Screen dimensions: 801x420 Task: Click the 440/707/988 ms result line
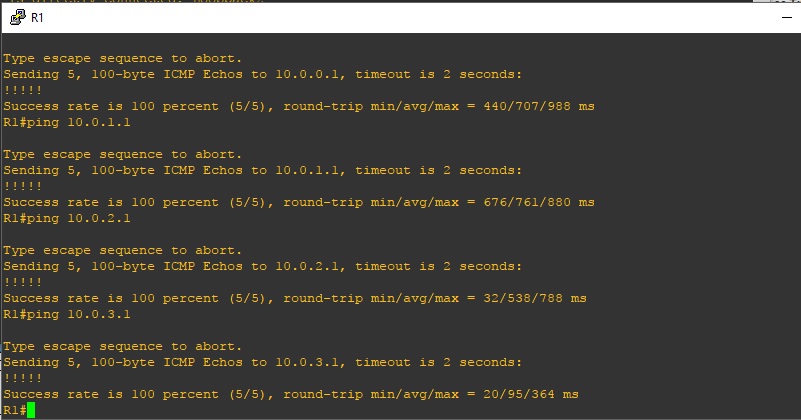tap(299, 106)
